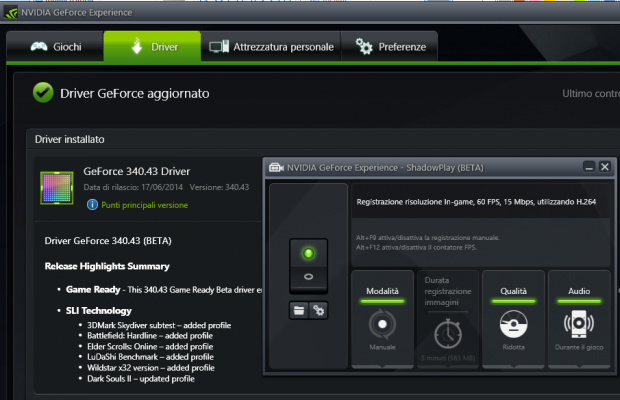The width and height of the screenshot is (620, 400).
Task: Open the Preferenze tab
Action: [389, 47]
